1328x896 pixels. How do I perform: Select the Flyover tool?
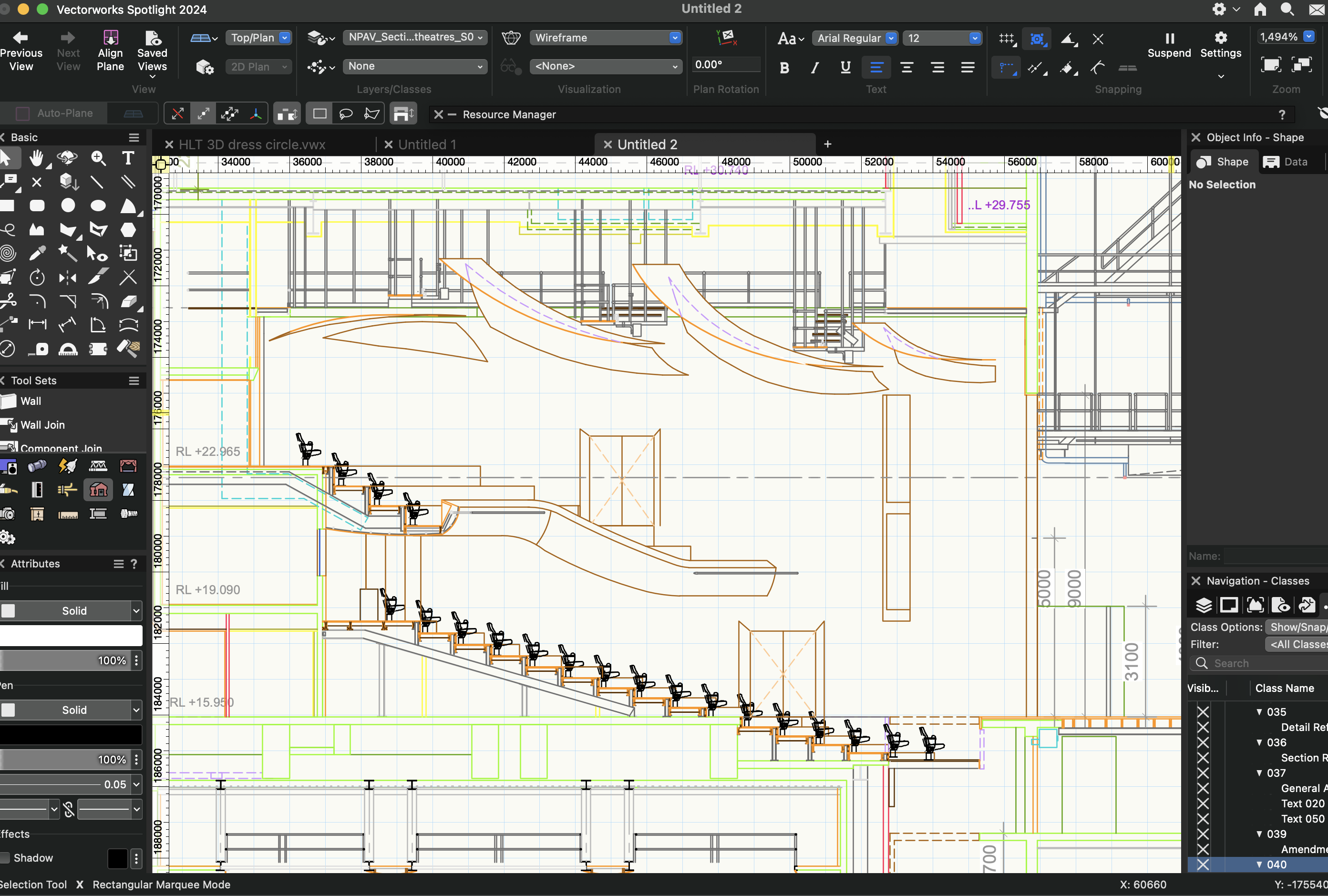pos(67,158)
